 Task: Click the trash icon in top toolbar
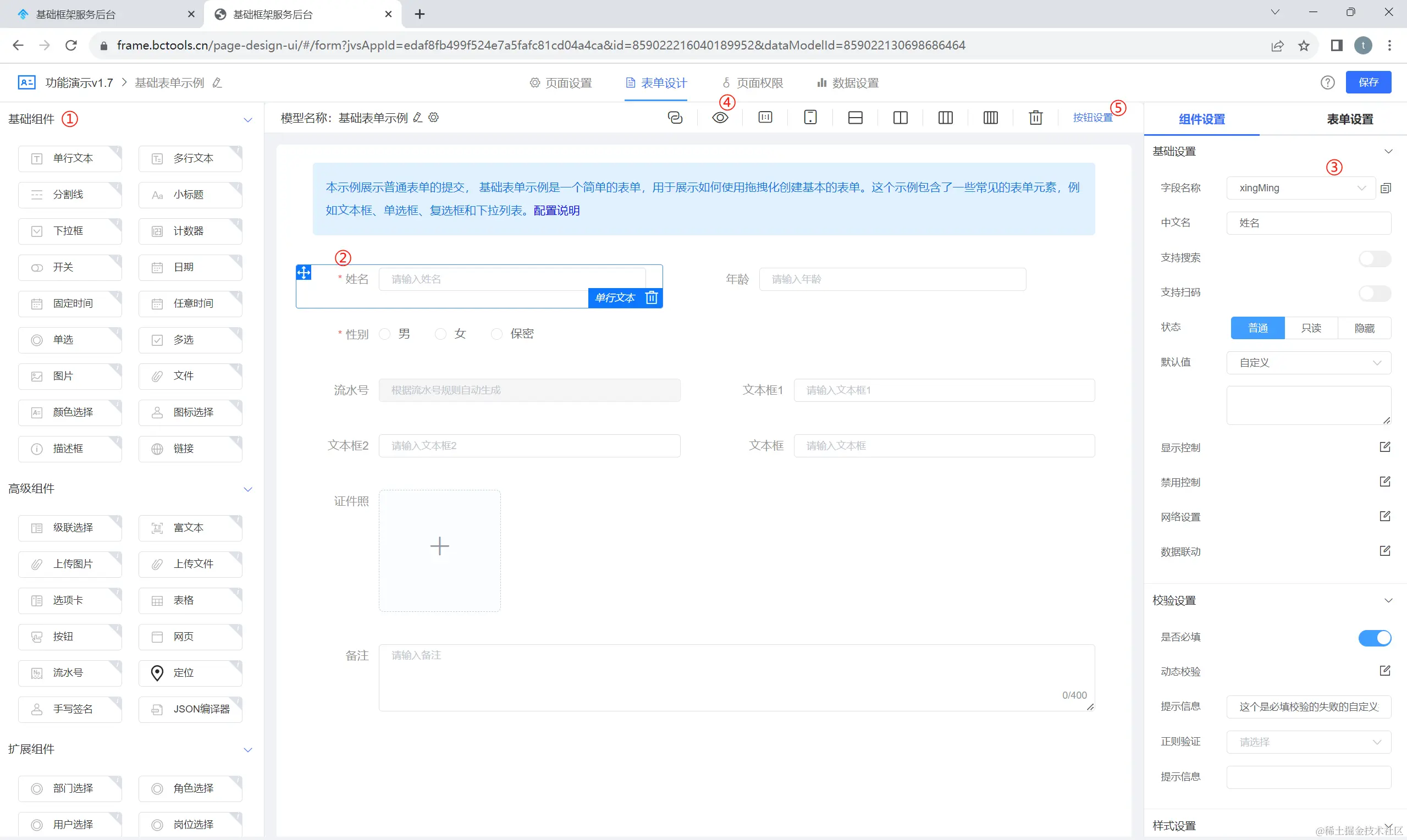1035,118
